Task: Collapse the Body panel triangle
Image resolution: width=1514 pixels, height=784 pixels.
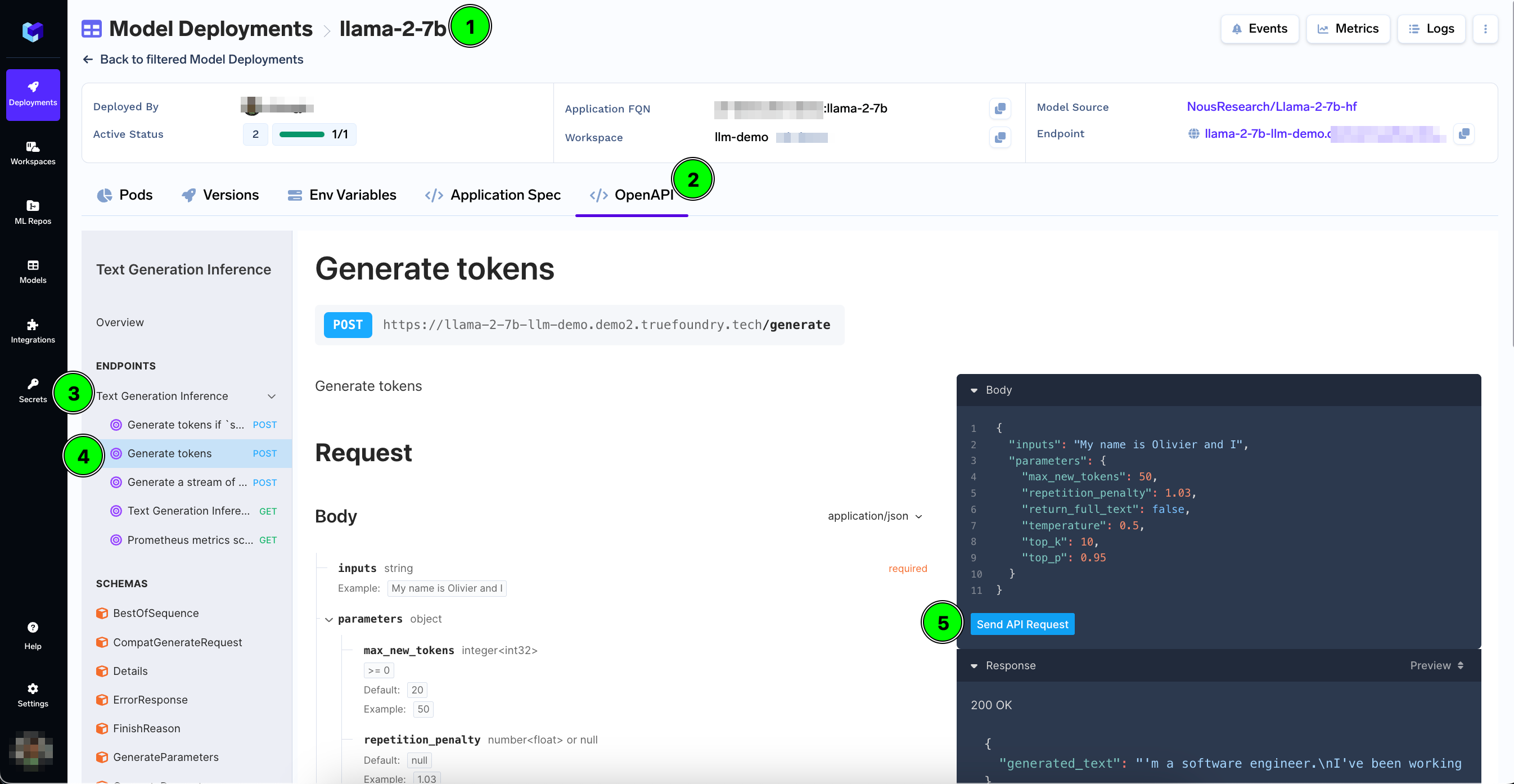Action: [974, 390]
